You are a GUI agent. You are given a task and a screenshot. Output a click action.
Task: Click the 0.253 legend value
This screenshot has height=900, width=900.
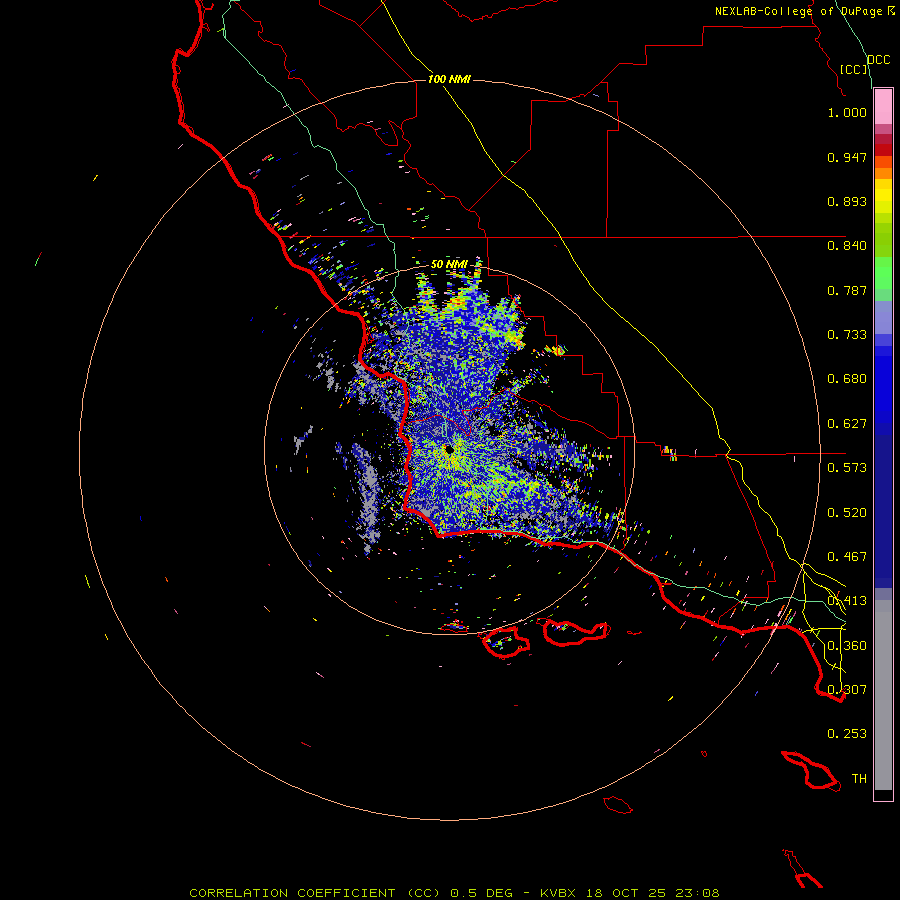pos(847,734)
